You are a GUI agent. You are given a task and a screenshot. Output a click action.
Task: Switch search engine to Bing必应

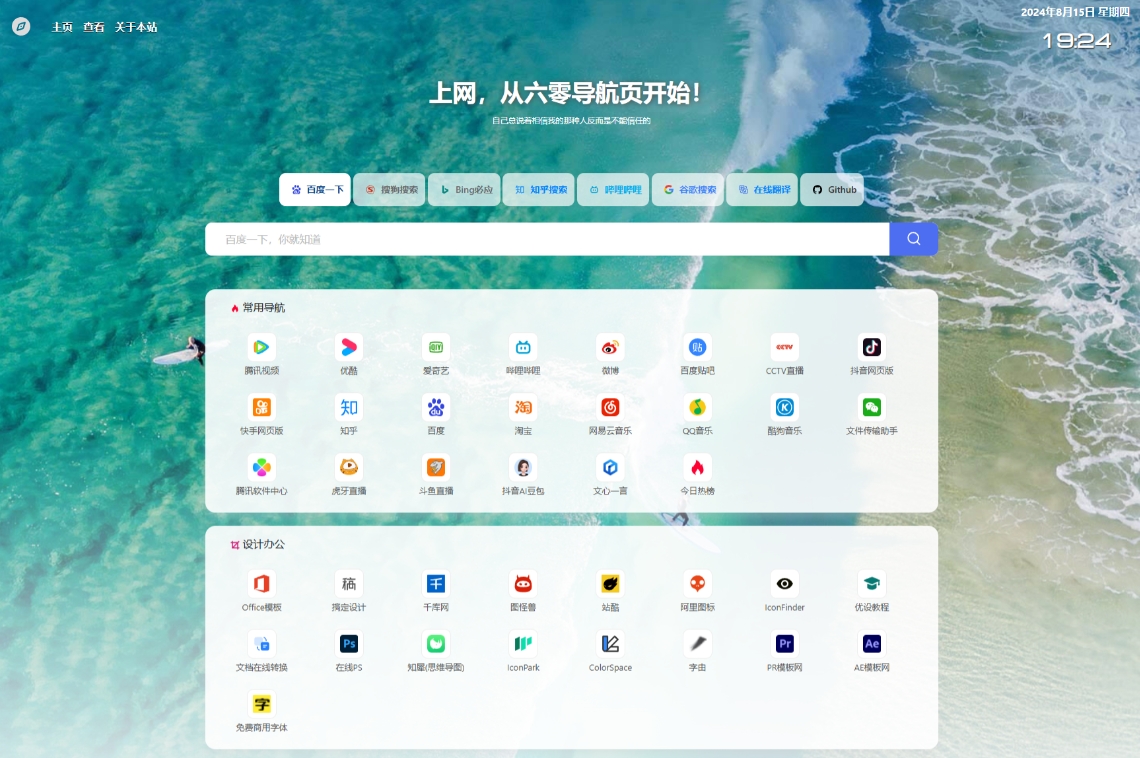point(464,190)
